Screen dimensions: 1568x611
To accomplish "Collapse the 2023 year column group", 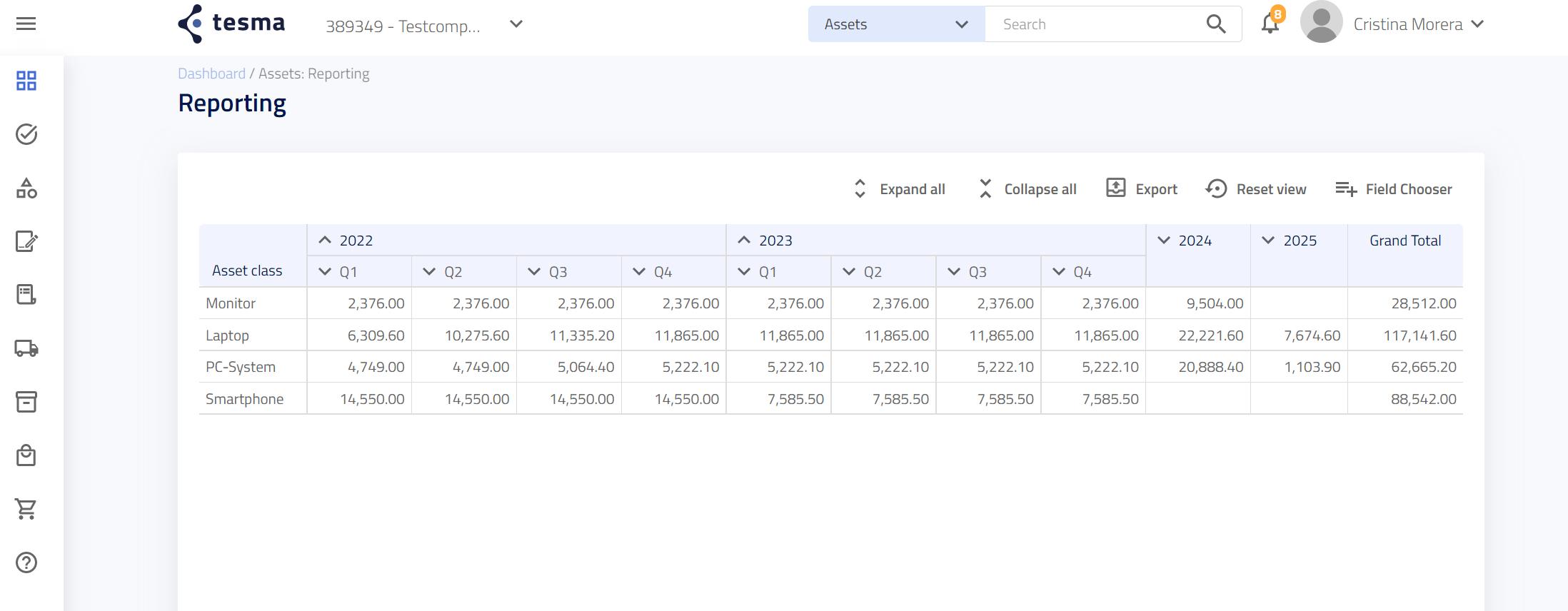I will point(744,241).
